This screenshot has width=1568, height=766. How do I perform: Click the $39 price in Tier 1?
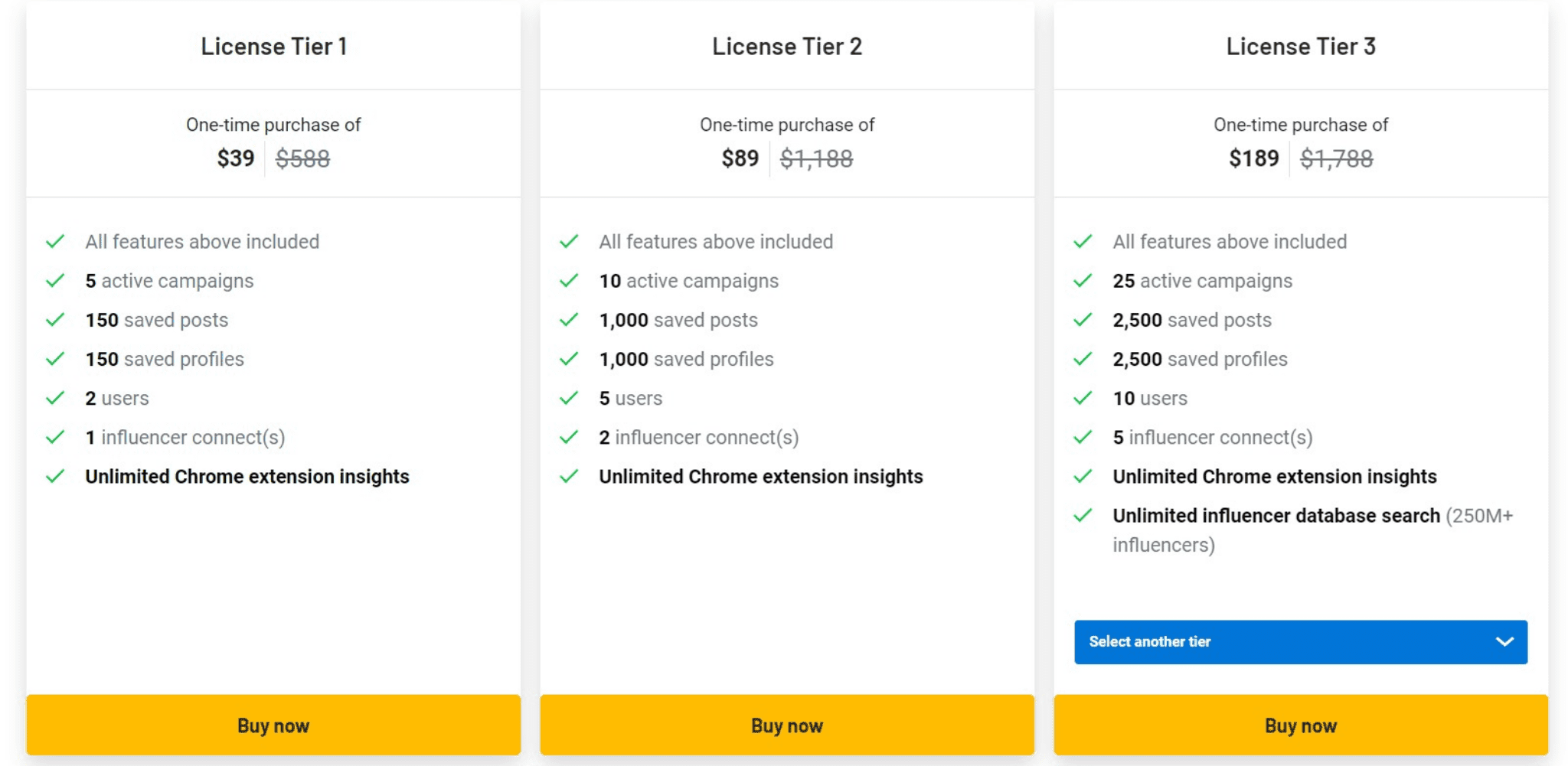(x=236, y=158)
